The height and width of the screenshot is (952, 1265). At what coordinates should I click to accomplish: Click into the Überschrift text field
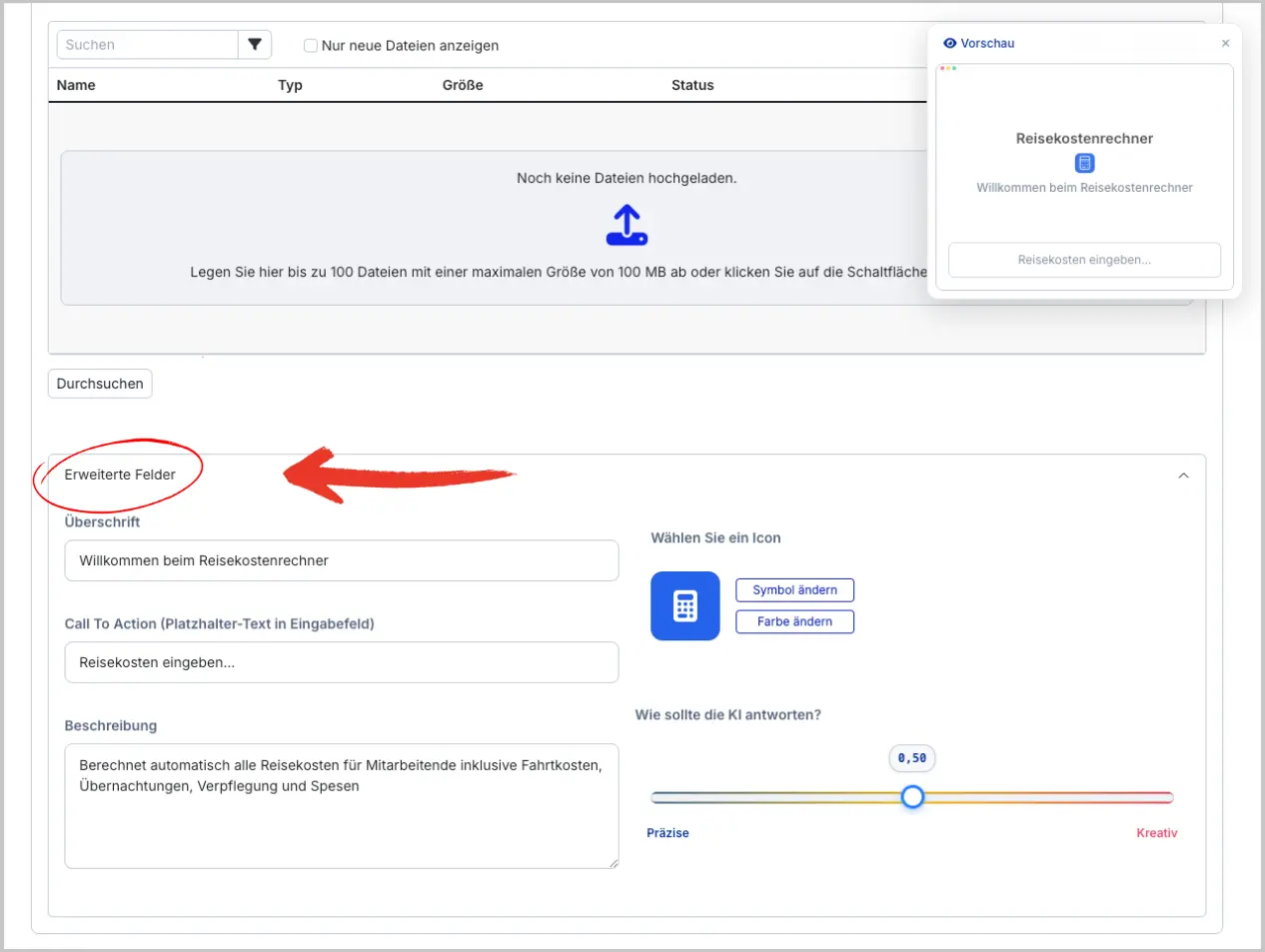pos(341,560)
